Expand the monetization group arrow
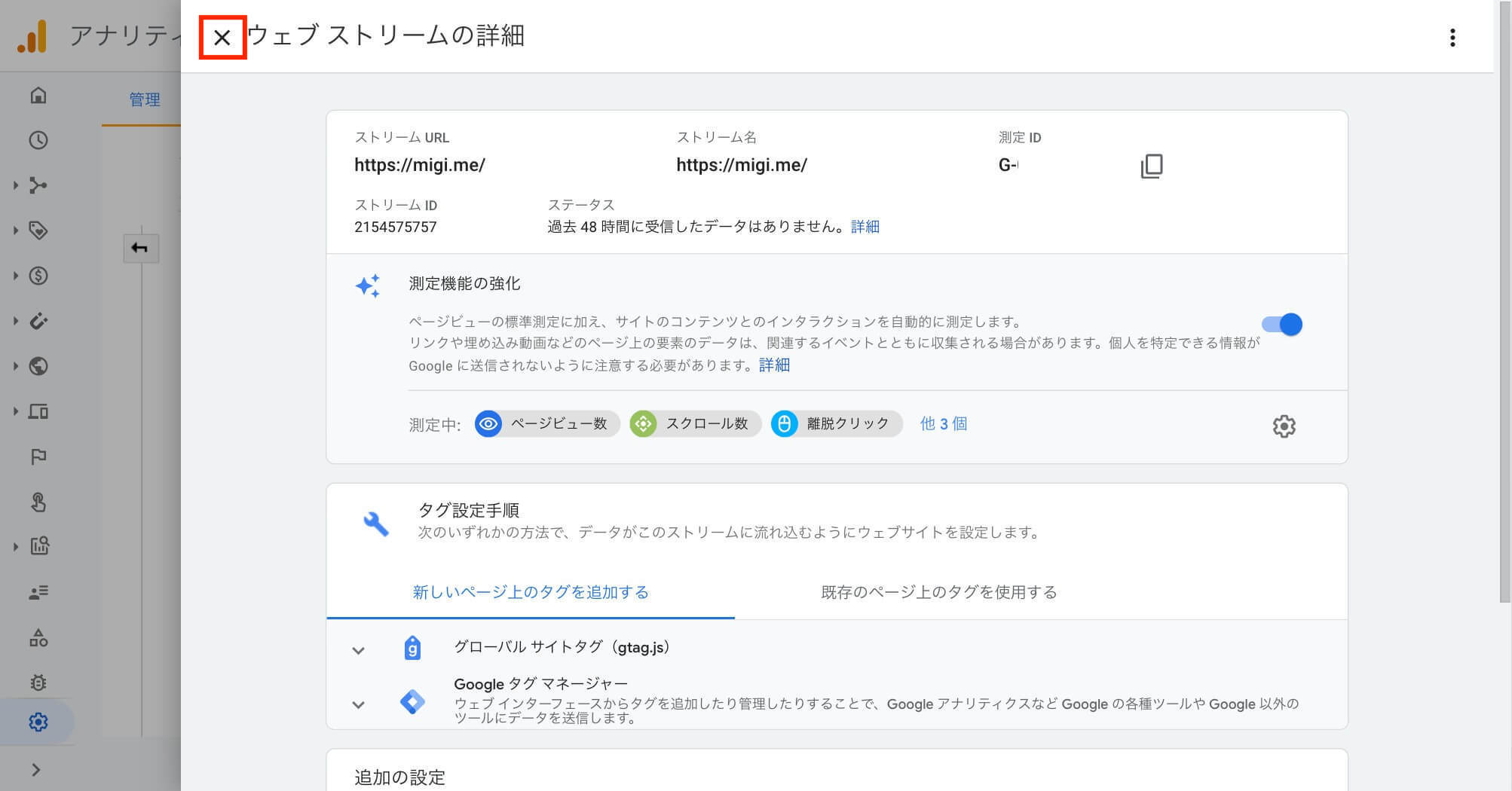Image resolution: width=1512 pixels, height=791 pixels. (15, 276)
